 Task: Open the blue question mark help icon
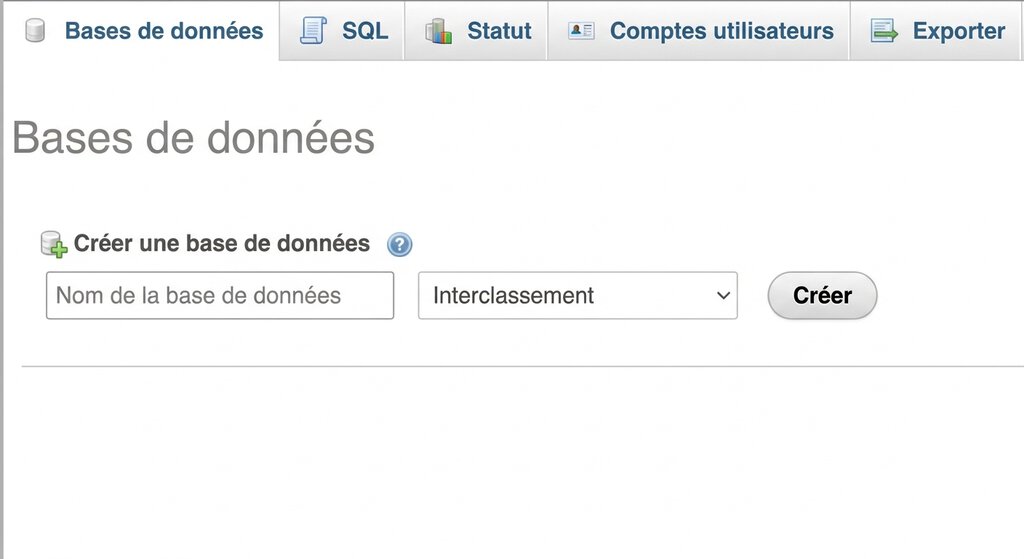point(399,244)
